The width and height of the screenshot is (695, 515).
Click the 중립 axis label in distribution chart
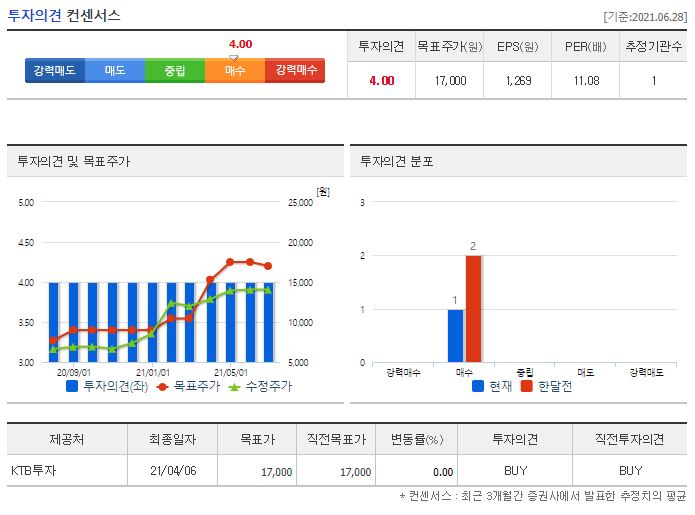pos(525,372)
